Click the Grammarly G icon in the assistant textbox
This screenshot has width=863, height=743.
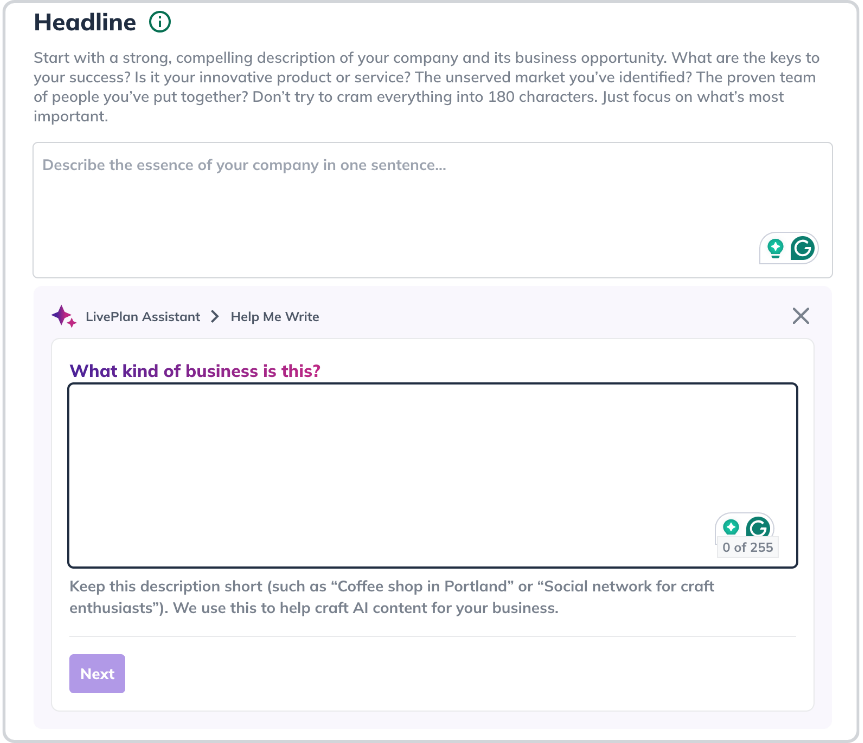[759, 528]
